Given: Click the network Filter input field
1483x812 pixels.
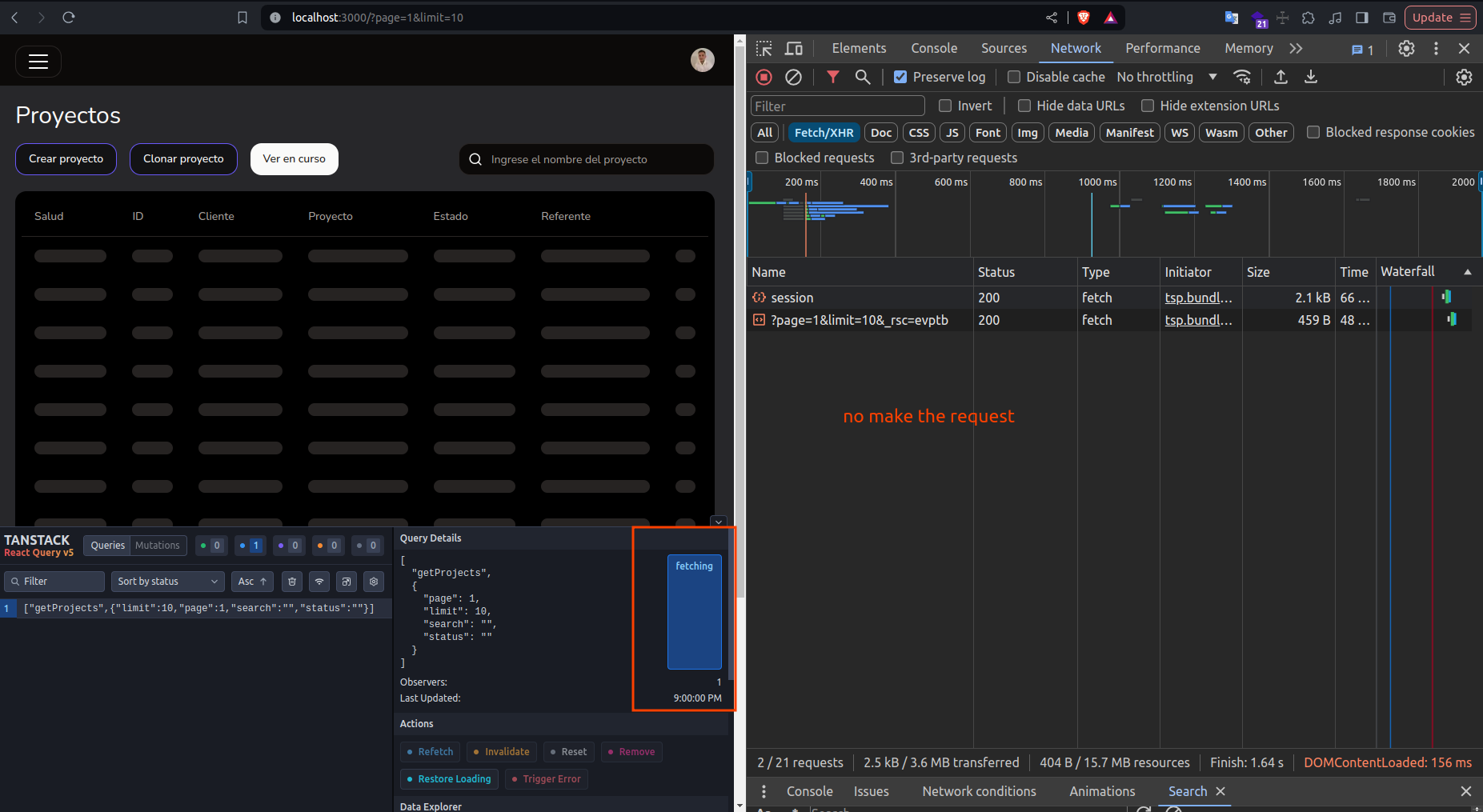Looking at the screenshot, I should (x=837, y=106).
